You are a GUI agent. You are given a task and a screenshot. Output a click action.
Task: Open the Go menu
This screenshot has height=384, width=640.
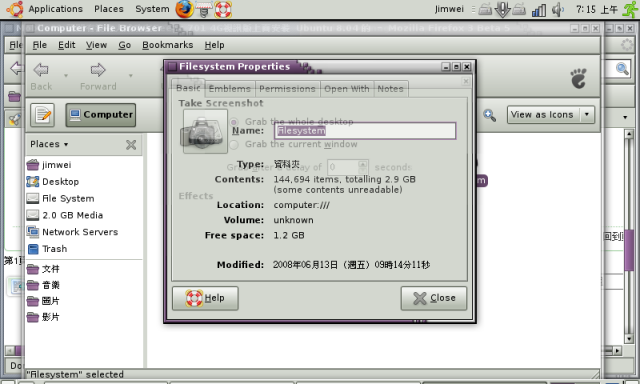(x=124, y=45)
